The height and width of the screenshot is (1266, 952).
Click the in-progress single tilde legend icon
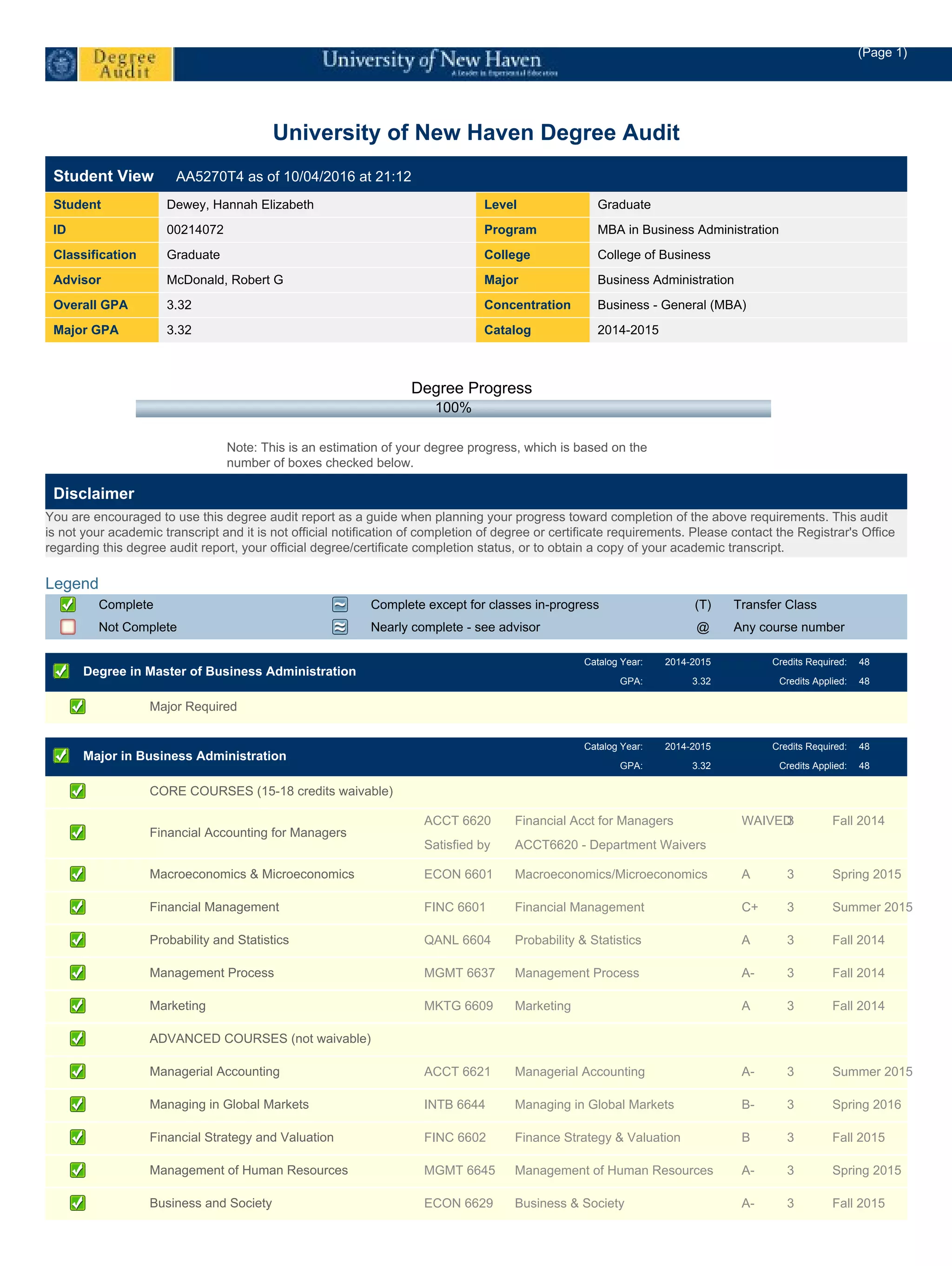[340, 604]
